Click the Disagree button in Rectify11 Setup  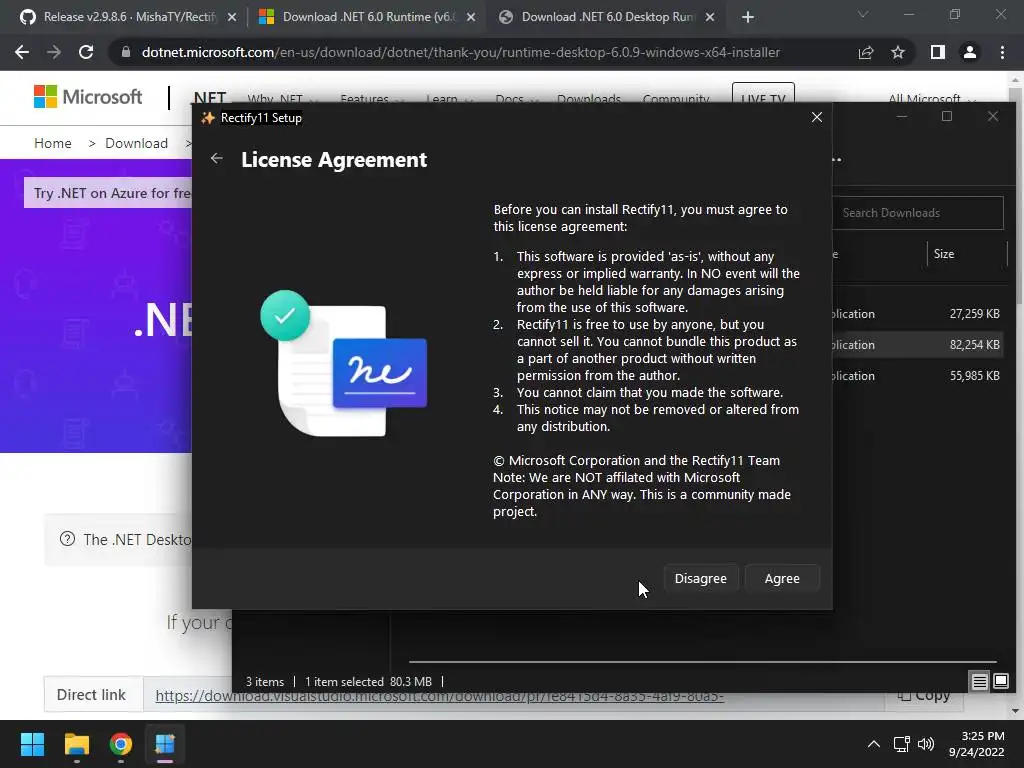click(x=701, y=579)
